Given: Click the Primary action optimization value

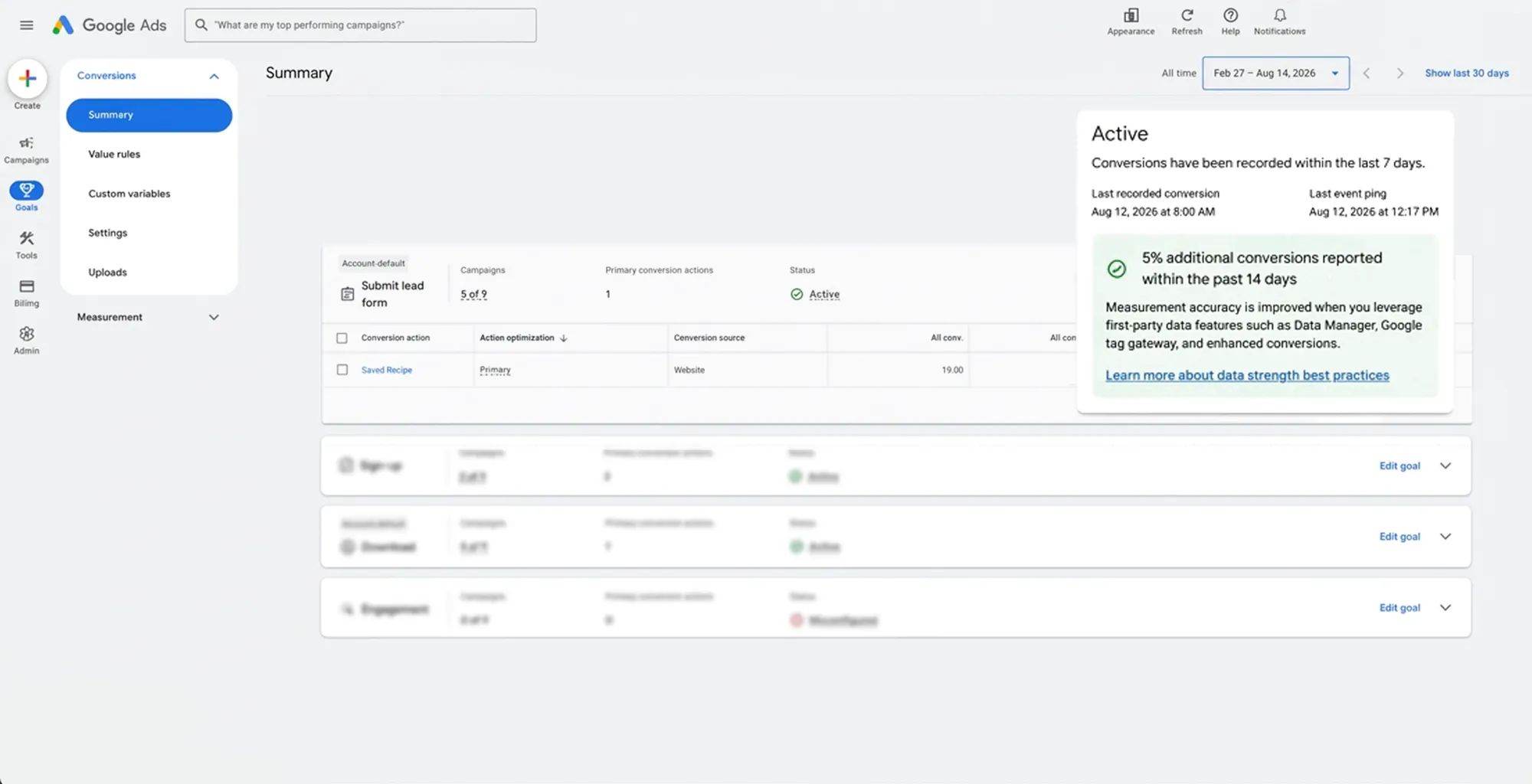Looking at the screenshot, I should 495,370.
